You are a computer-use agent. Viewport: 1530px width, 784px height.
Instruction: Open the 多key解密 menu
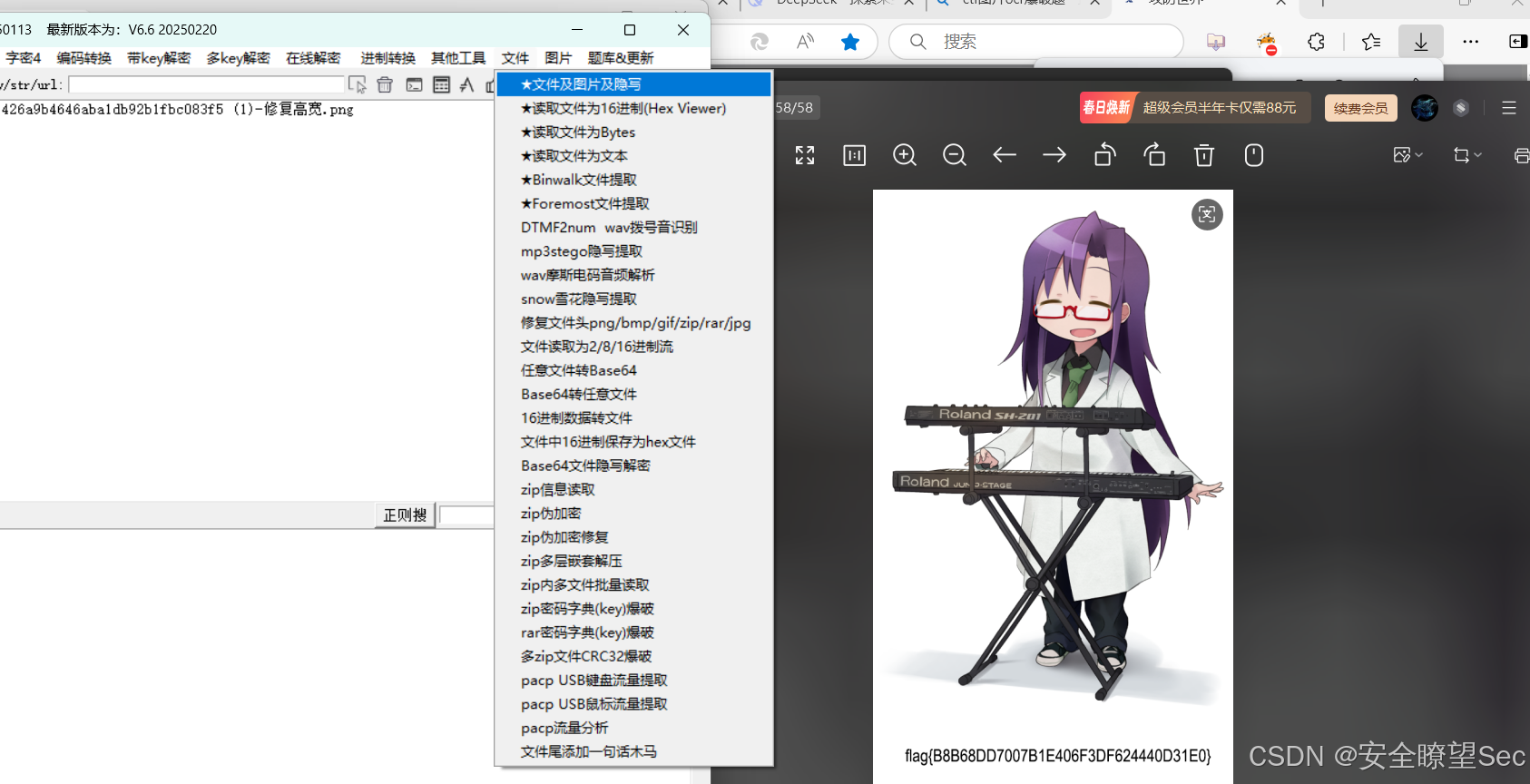(x=239, y=58)
